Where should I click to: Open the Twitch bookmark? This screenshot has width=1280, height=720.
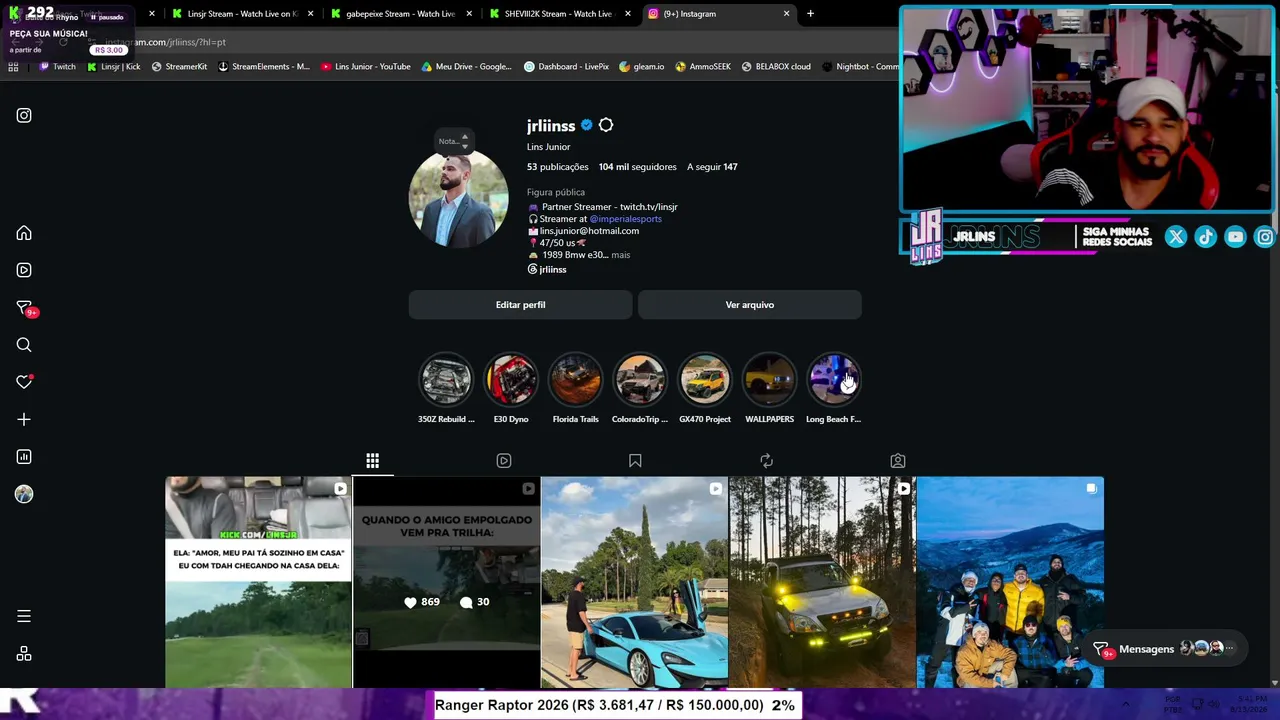click(x=57, y=67)
